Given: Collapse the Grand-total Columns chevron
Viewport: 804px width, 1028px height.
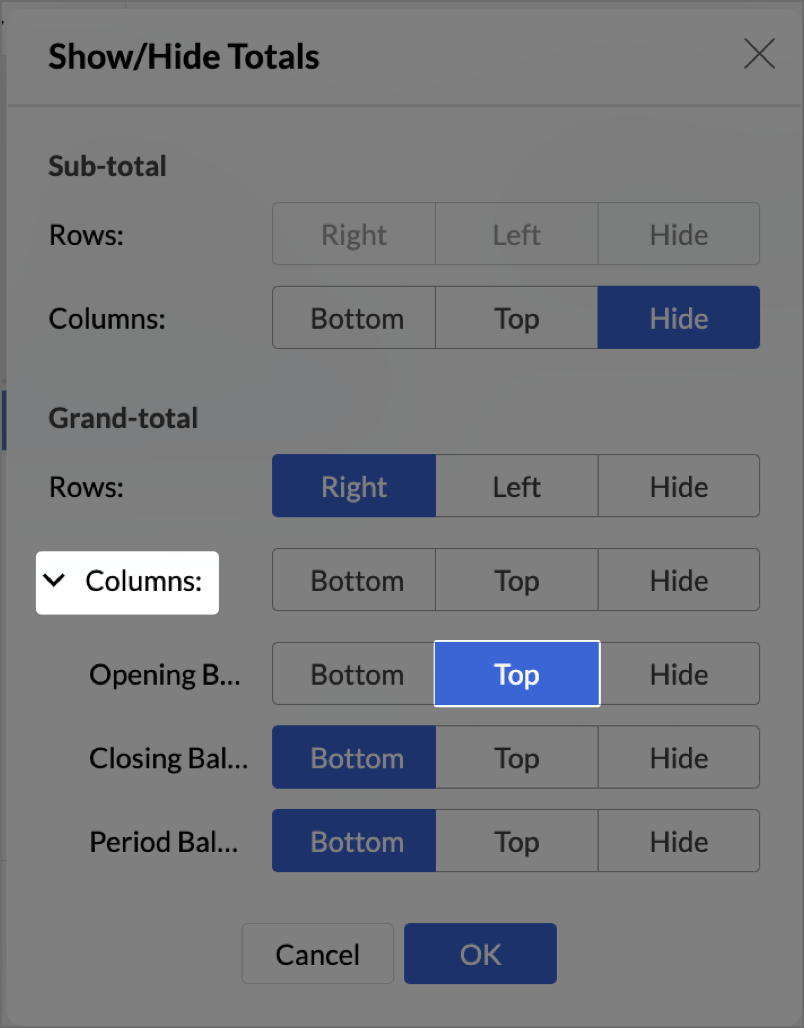Looking at the screenshot, I should (57, 581).
